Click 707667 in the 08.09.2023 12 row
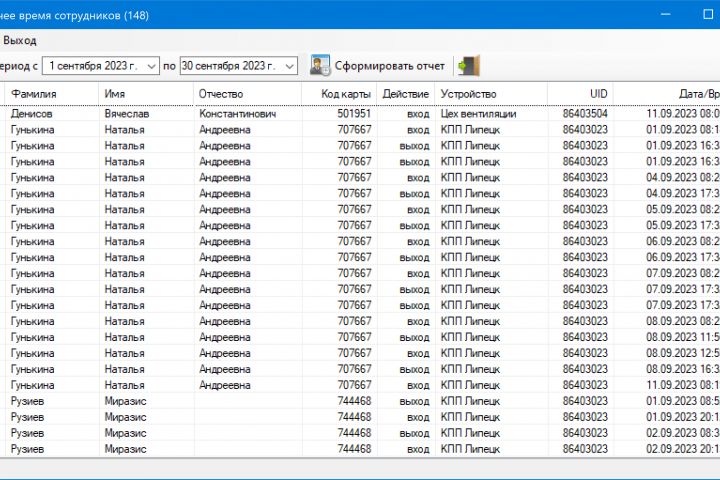 coord(354,353)
